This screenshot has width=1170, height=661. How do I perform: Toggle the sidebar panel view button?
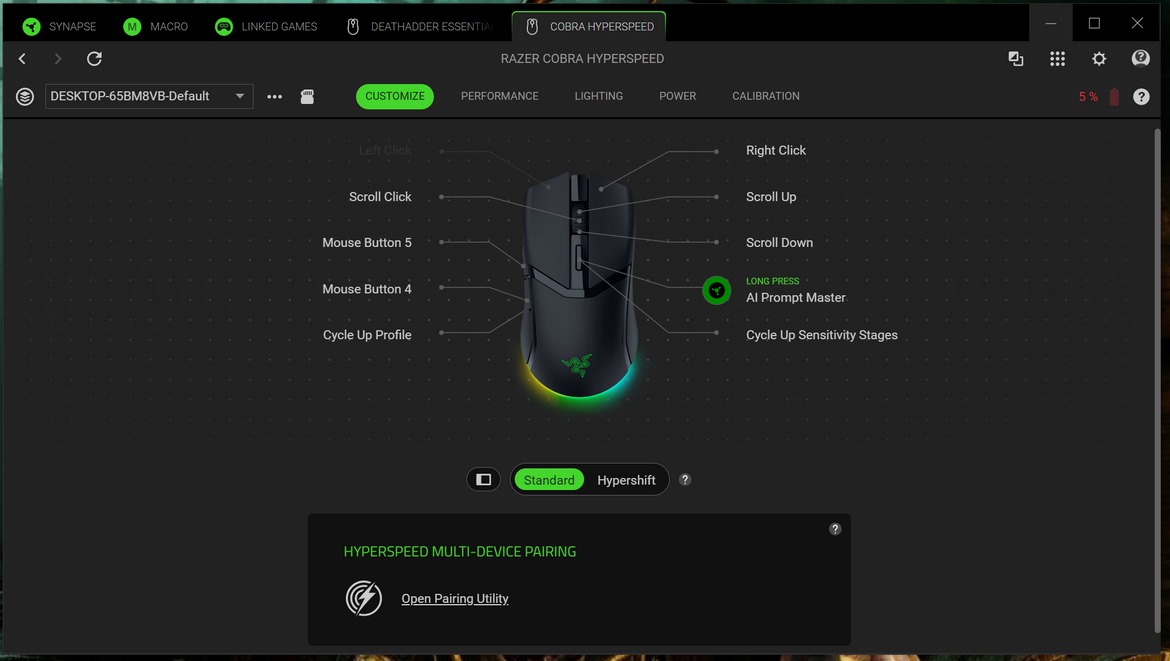click(483, 480)
